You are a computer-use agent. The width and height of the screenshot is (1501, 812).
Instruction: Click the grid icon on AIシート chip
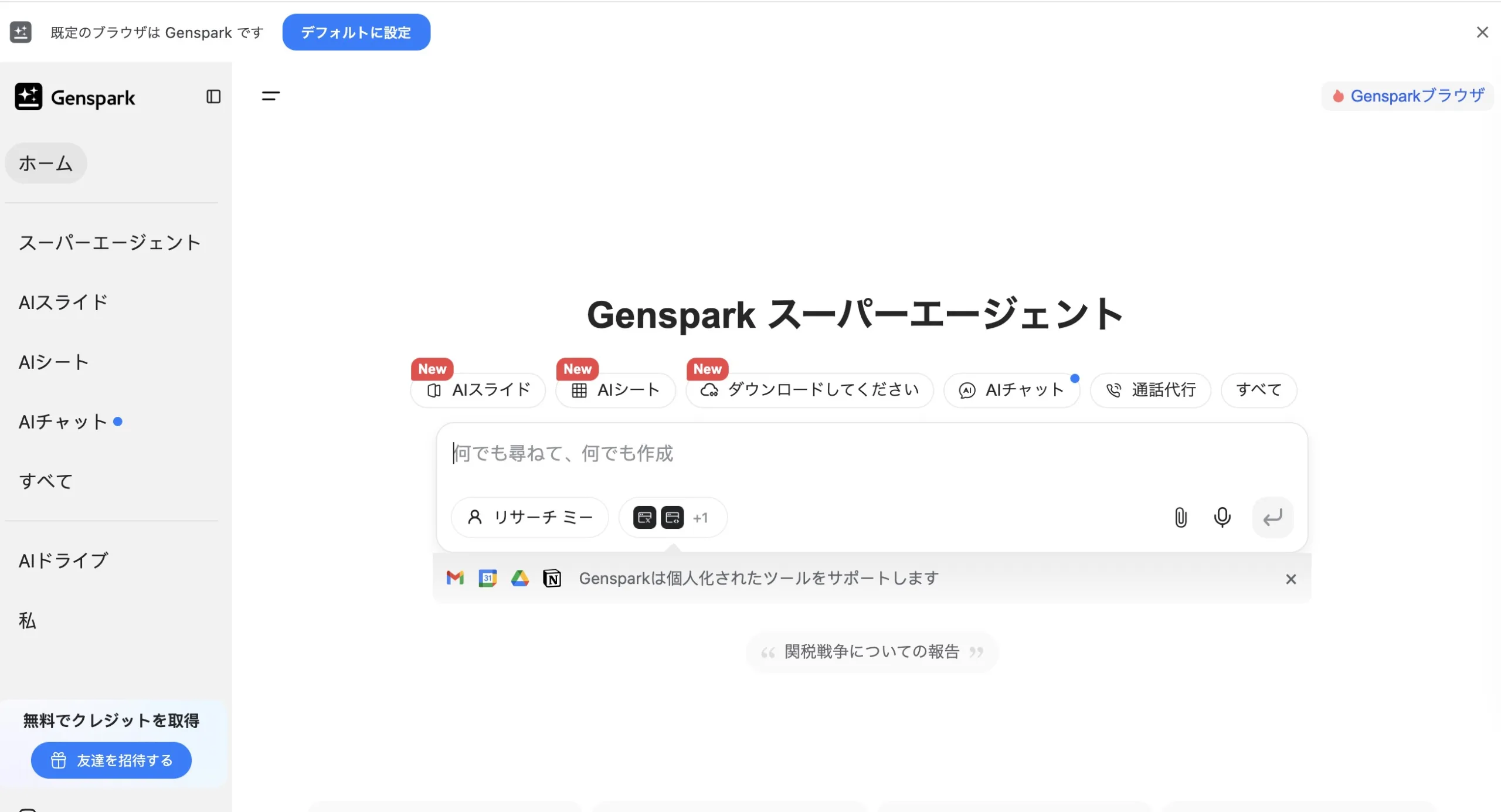[x=579, y=390]
